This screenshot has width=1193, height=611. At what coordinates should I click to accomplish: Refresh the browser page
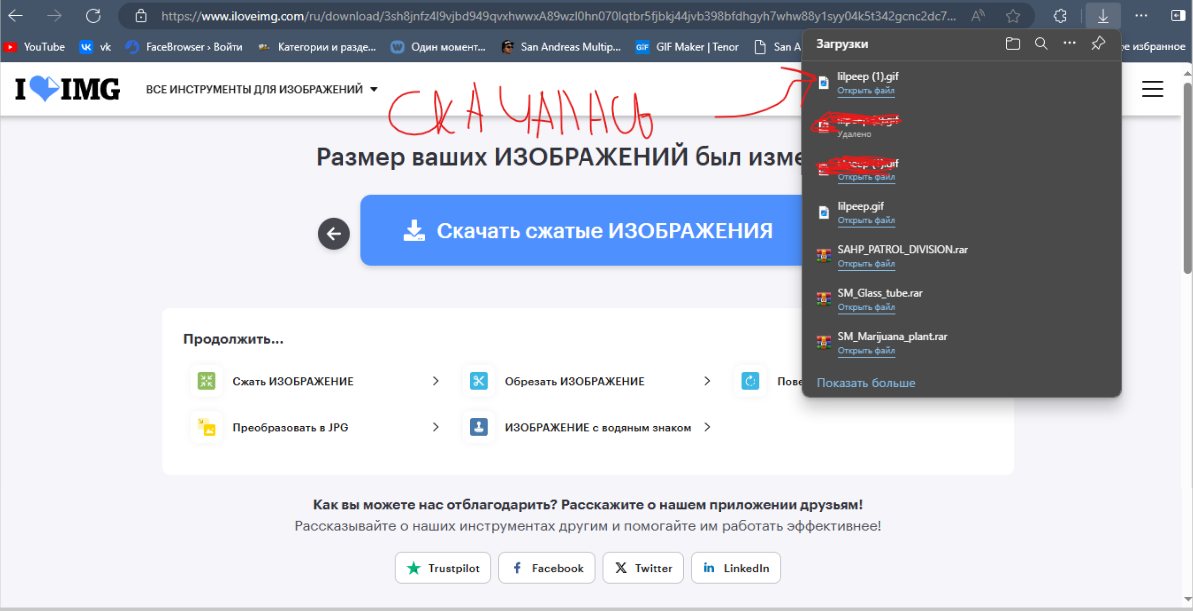[x=93, y=16]
